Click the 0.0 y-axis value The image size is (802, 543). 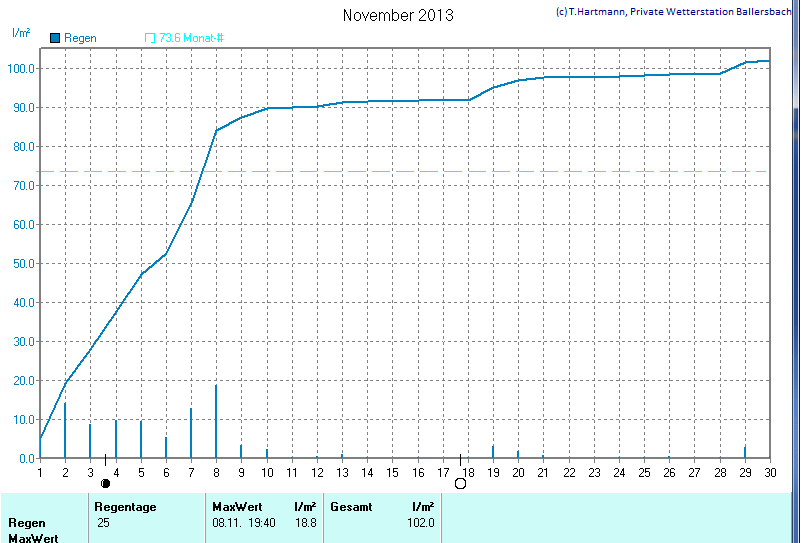[27, 459]
